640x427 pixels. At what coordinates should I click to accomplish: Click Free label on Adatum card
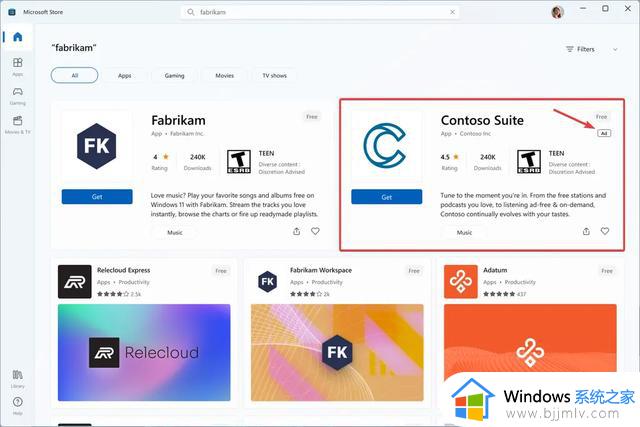pos(607,271)
